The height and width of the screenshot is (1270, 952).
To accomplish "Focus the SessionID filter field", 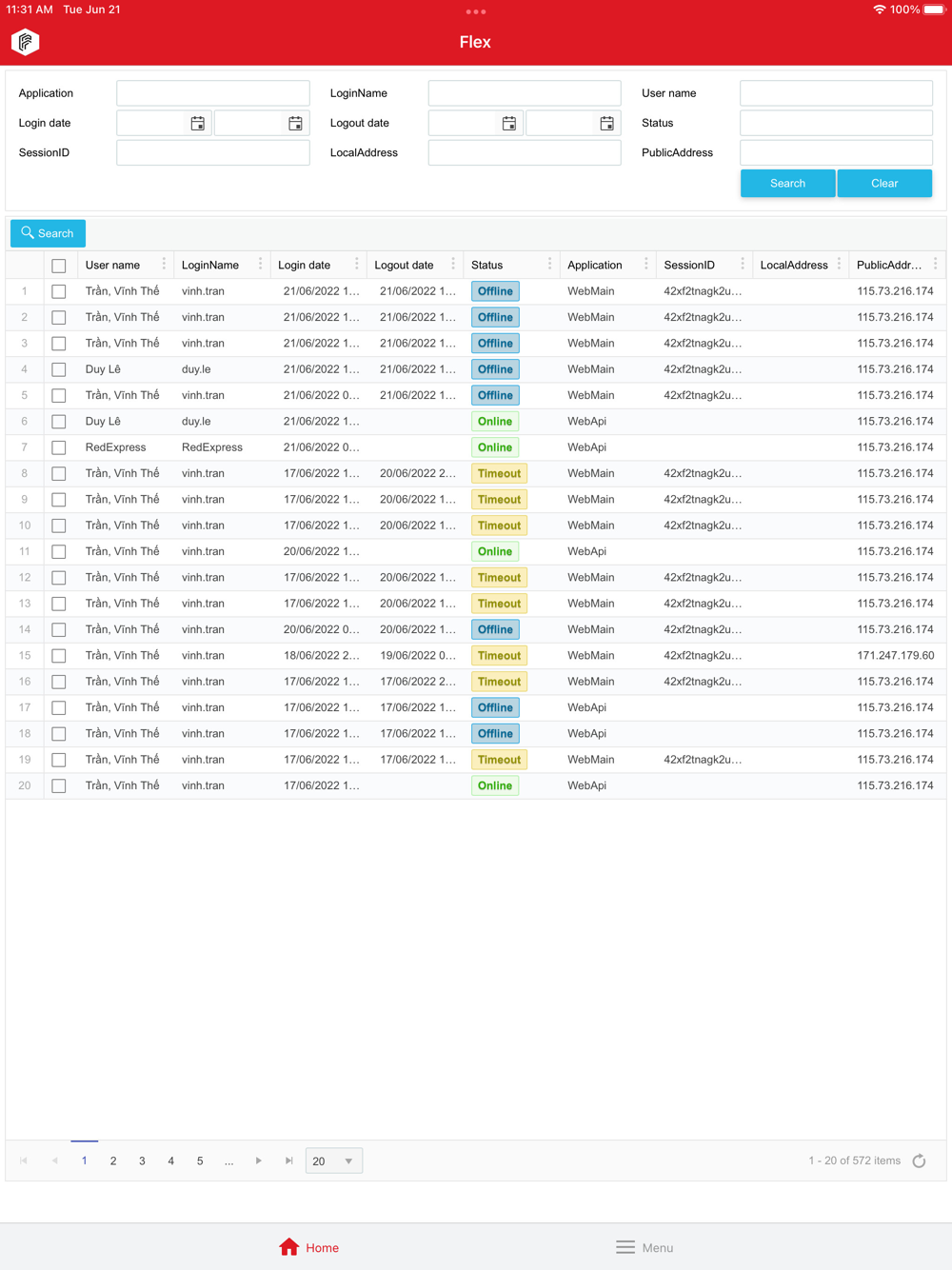I will pos(213,152).
